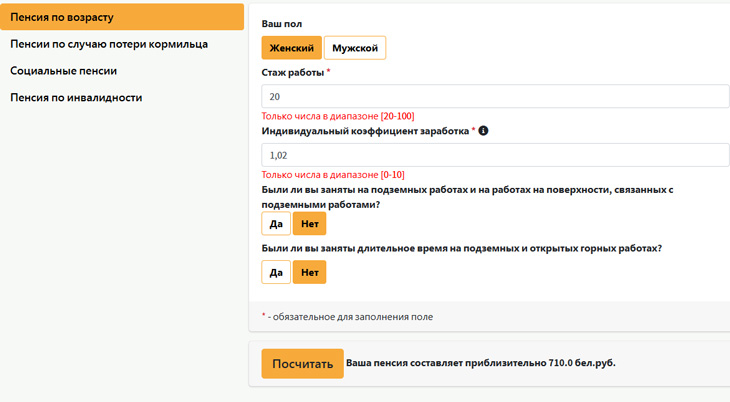Viewport: 730px width, 402px height.
Task: Focus the earnings coefficient input with 1,02
Action: (x=495, y=155)
